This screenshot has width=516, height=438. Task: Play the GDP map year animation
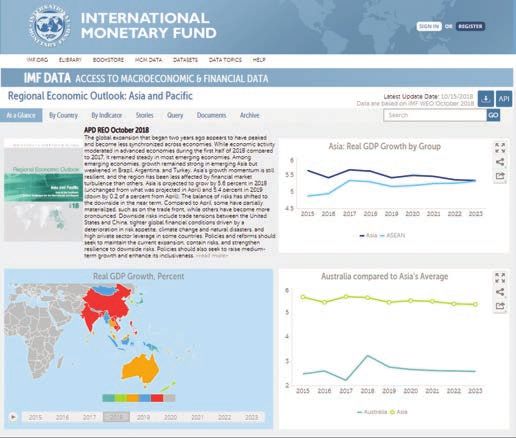13,417
